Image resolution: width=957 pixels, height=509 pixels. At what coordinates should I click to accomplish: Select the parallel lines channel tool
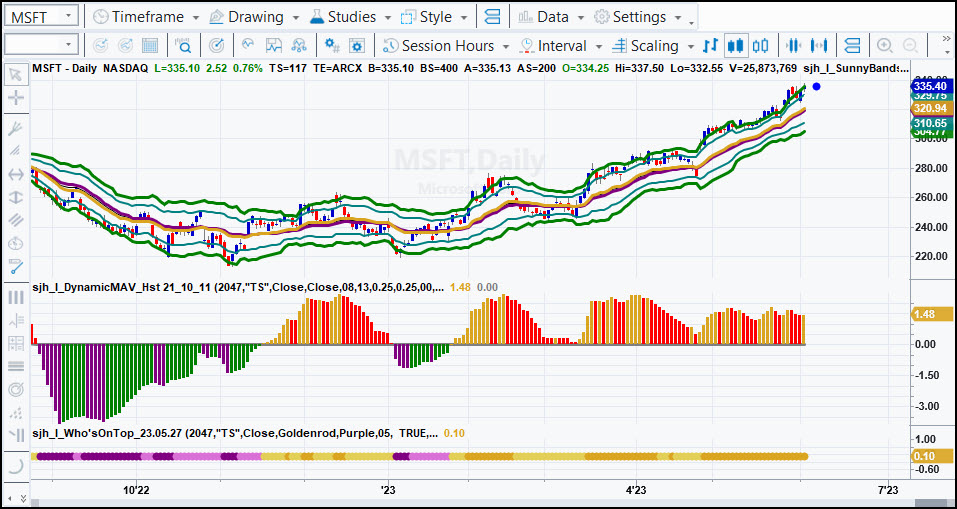coord(15,220)
